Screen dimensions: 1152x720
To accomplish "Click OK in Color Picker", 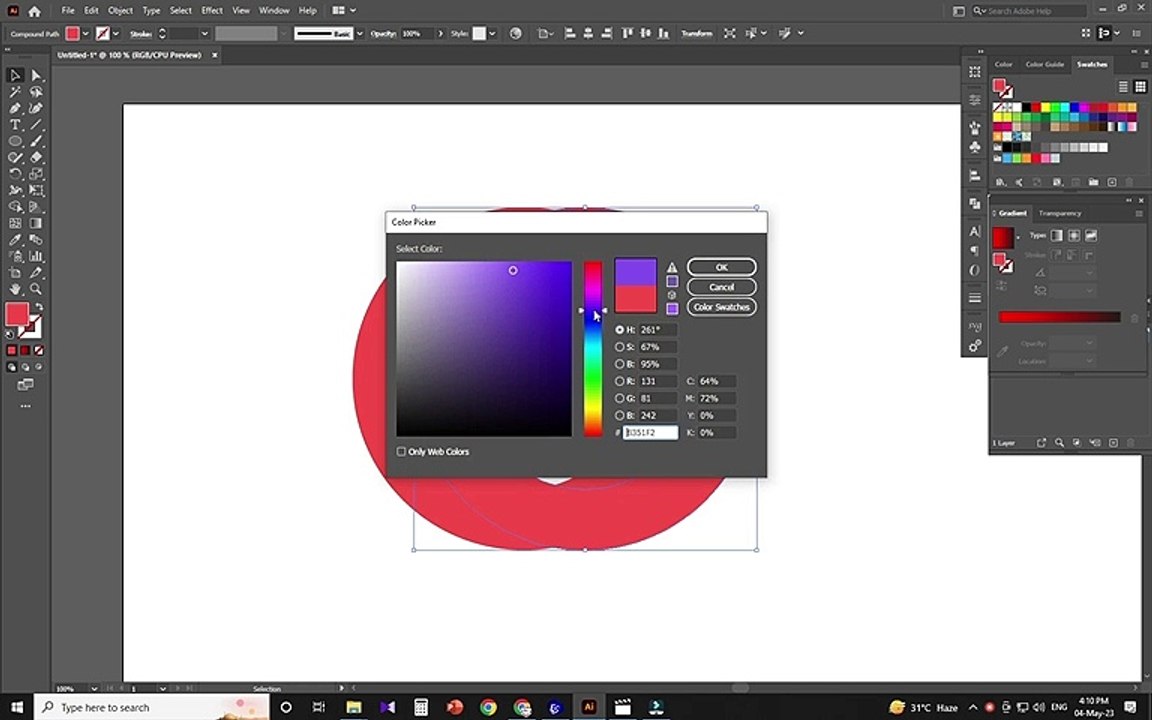I will click(x=721, y=267).
